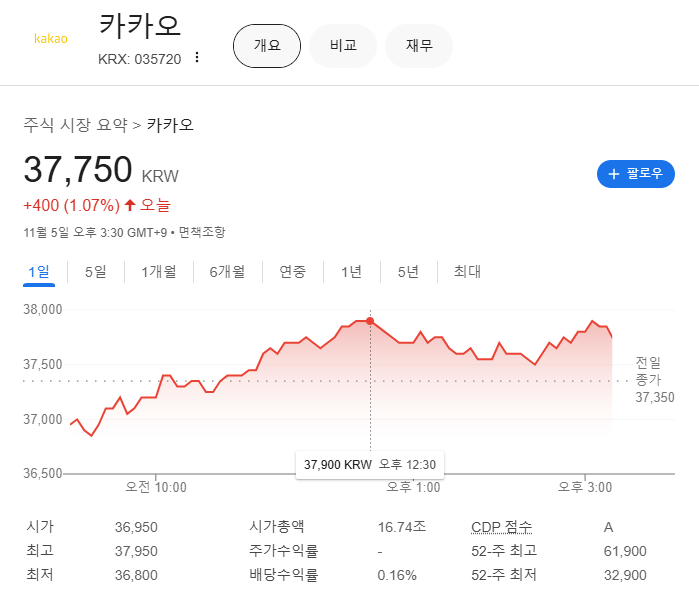Select the 6개월 chart range
Viewport: 699px width, 592px height.
click(x=227, y=271)
